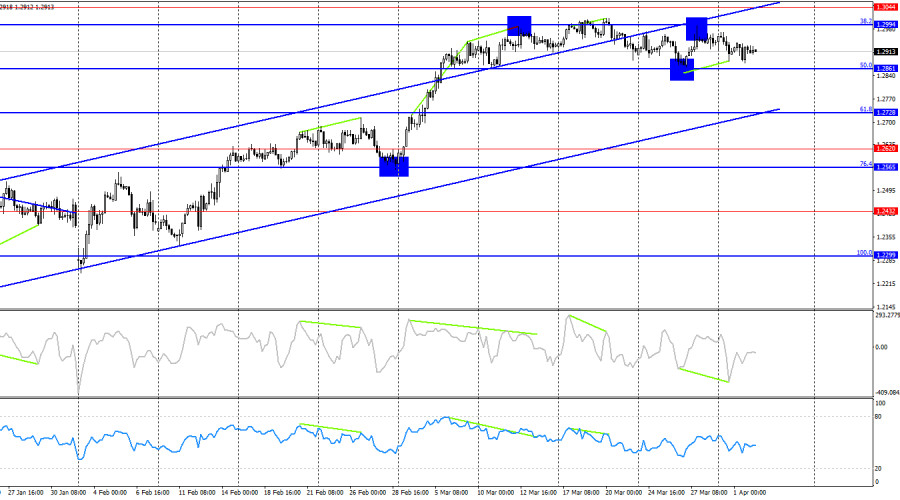900x500 pixels.
Task: Click the 1.2700 price axis value
Action: pos(886,122)
